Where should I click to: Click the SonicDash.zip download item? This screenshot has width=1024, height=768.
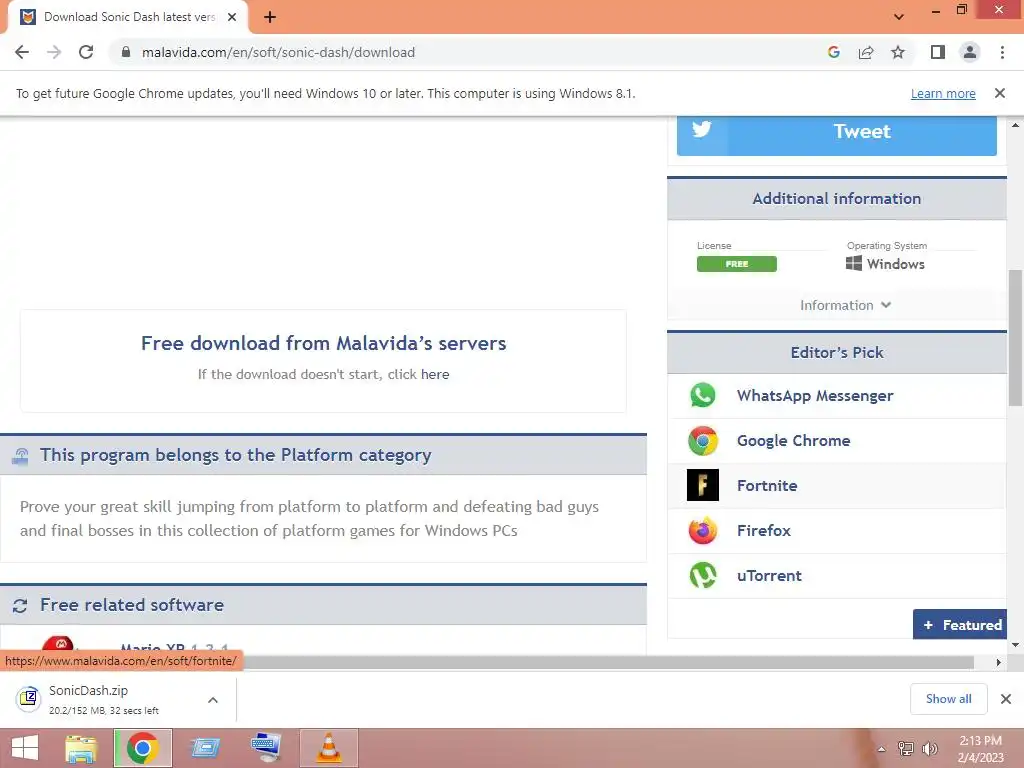point(103,699)
